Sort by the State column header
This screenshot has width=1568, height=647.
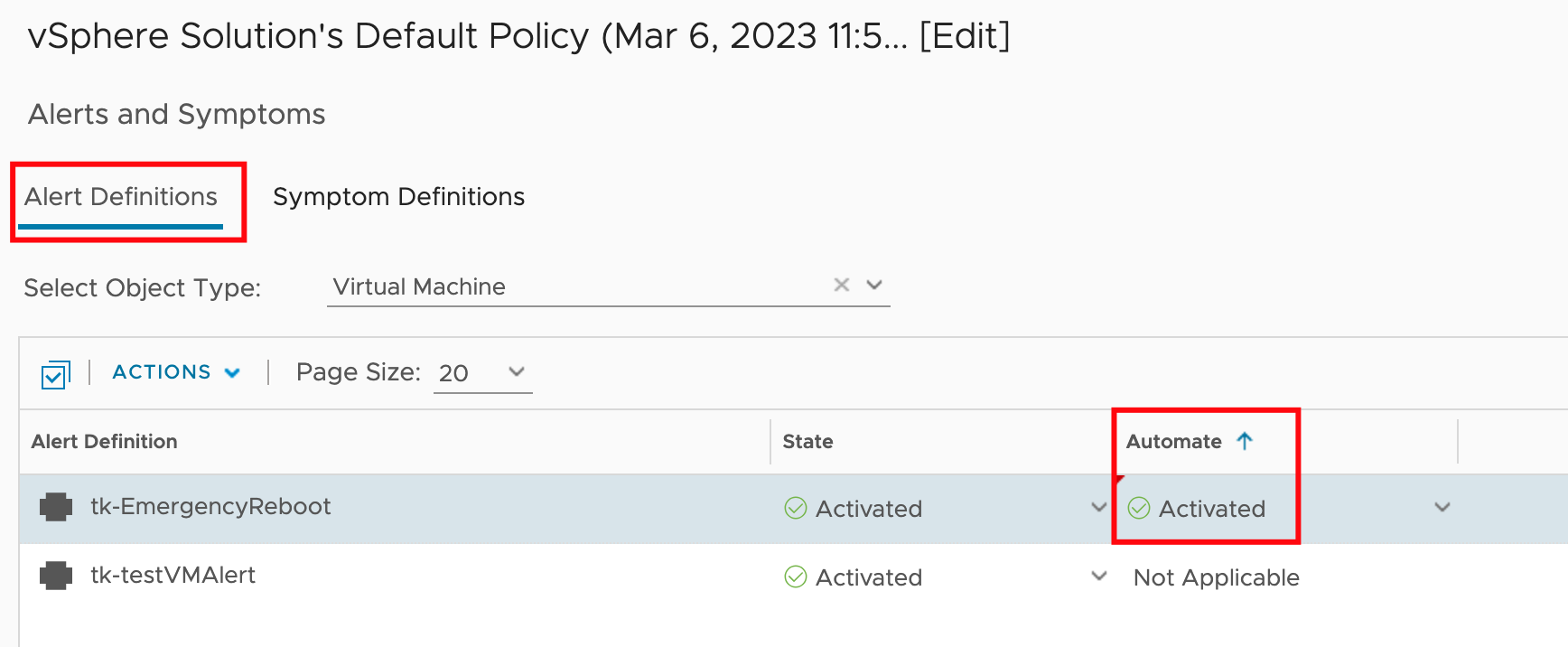coord(807,442)
